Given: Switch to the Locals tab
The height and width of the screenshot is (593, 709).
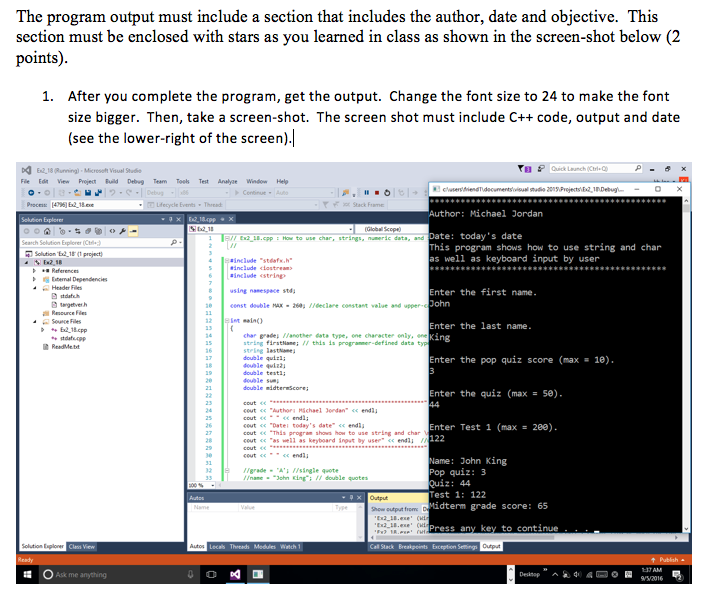Looking at the screenshot, I should 217,546.
